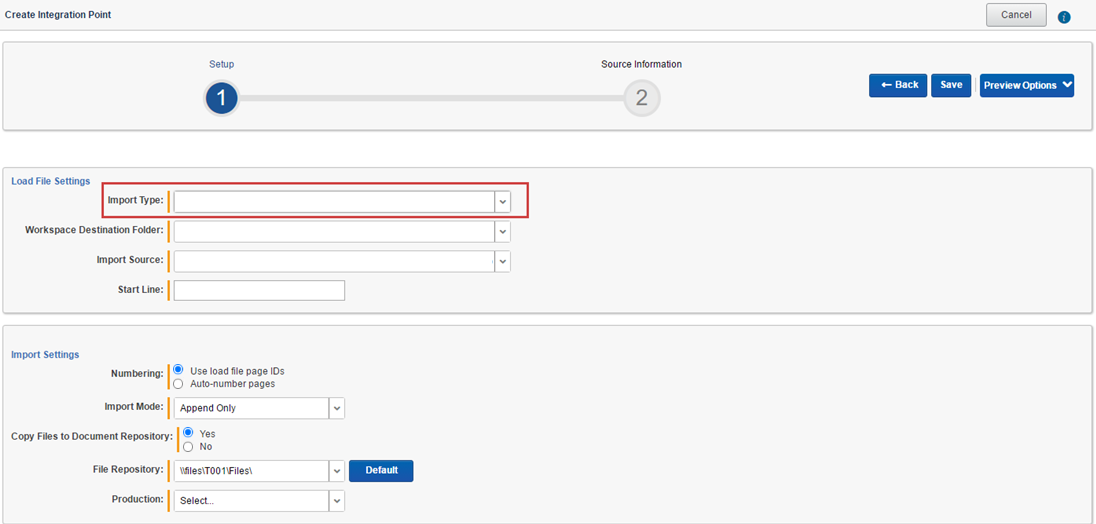Screen dimensions: 1096x524
Task: Click the Copy Files to Document Repository label
Action: [x=92, y=436]
